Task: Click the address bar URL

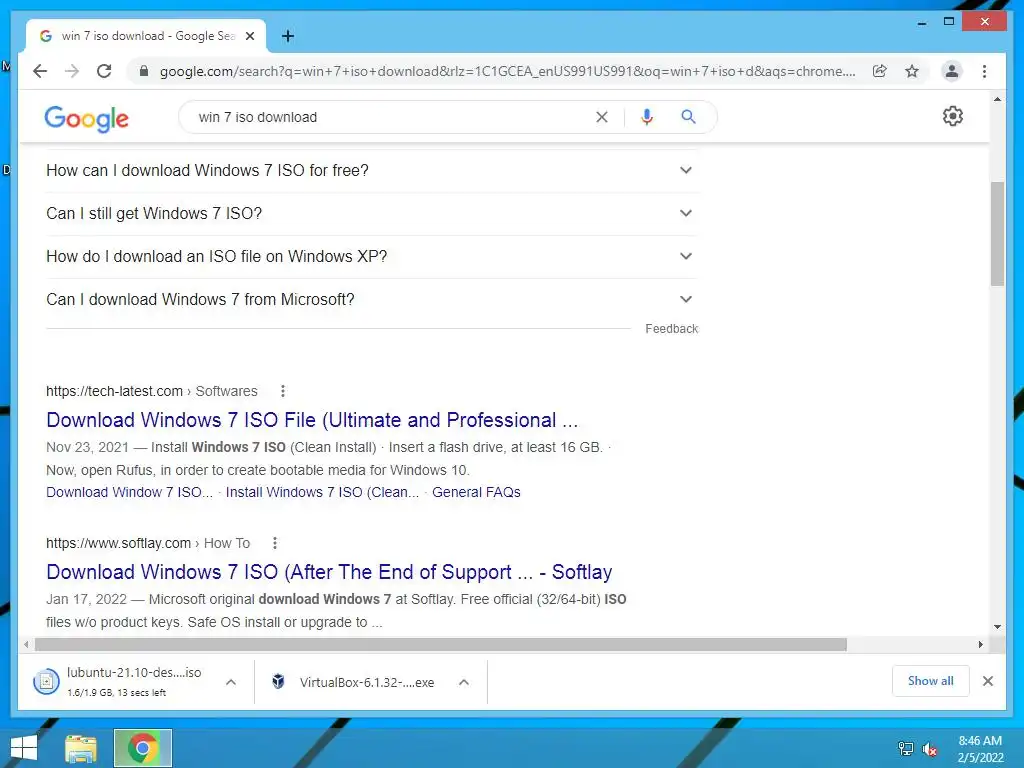Action: pos(507,71)
